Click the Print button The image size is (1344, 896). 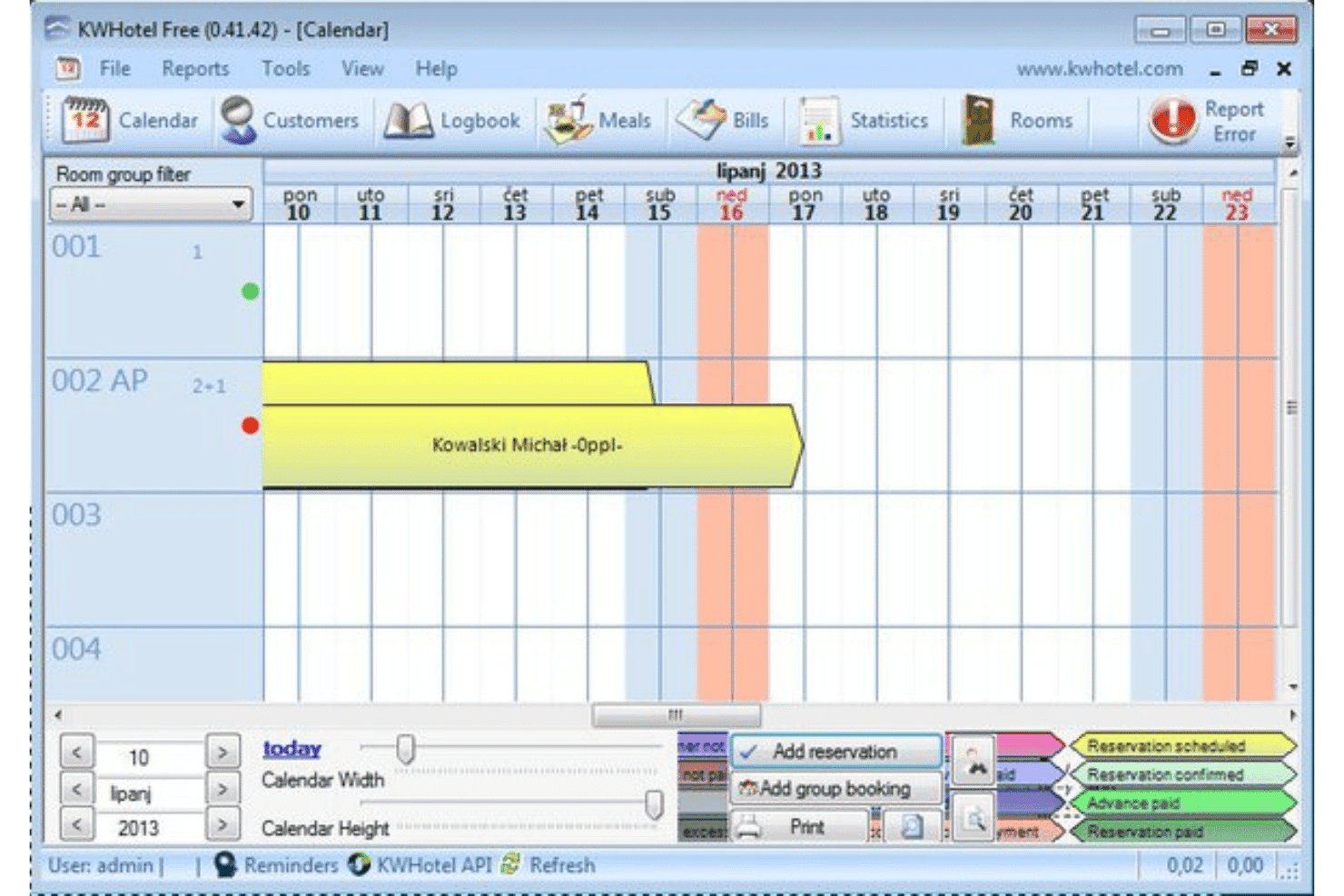(x=800, y=826)
